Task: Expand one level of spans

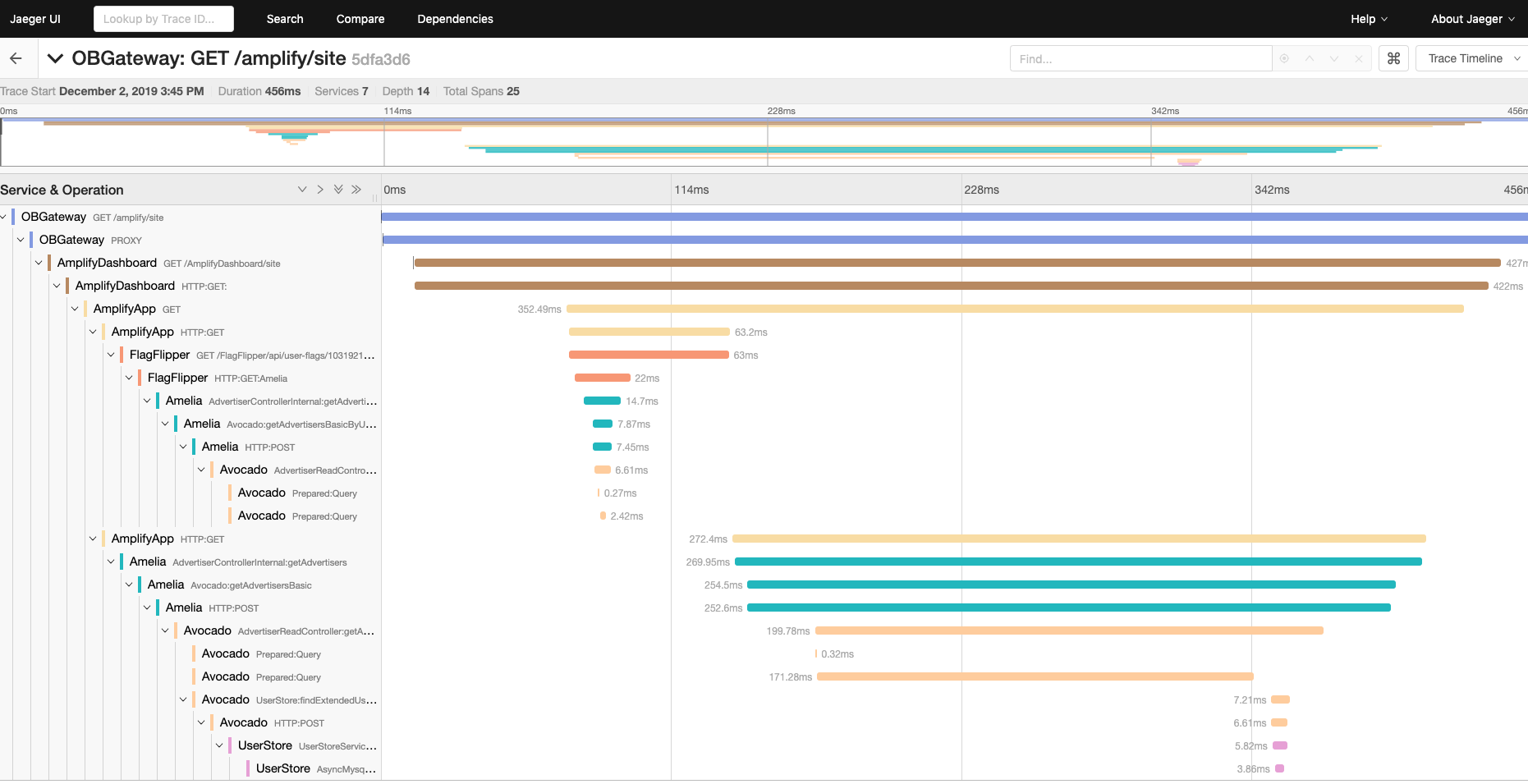Action: coord(320,190)
